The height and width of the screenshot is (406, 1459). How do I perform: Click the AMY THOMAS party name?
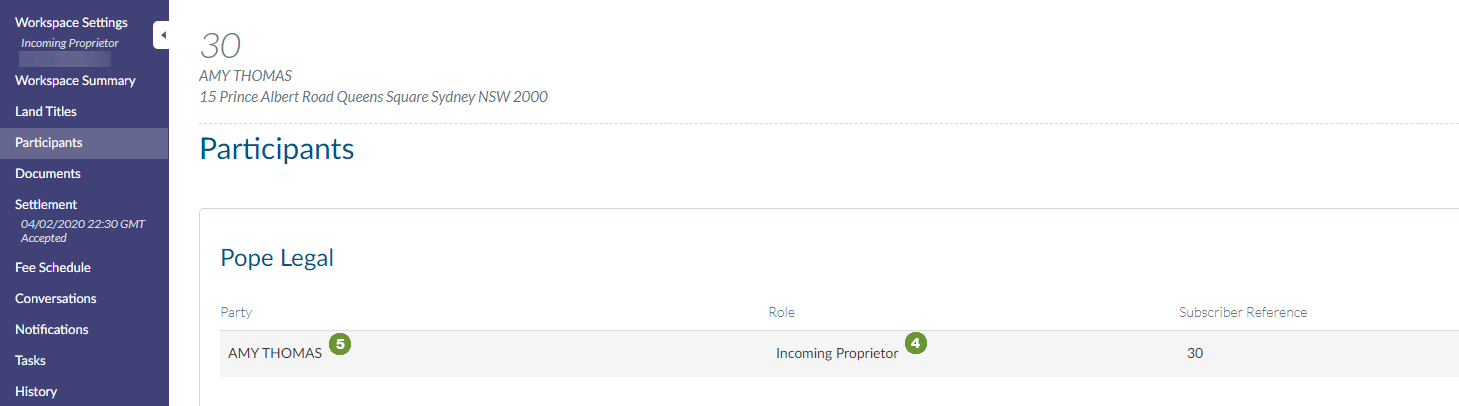[x=275, y=353]
